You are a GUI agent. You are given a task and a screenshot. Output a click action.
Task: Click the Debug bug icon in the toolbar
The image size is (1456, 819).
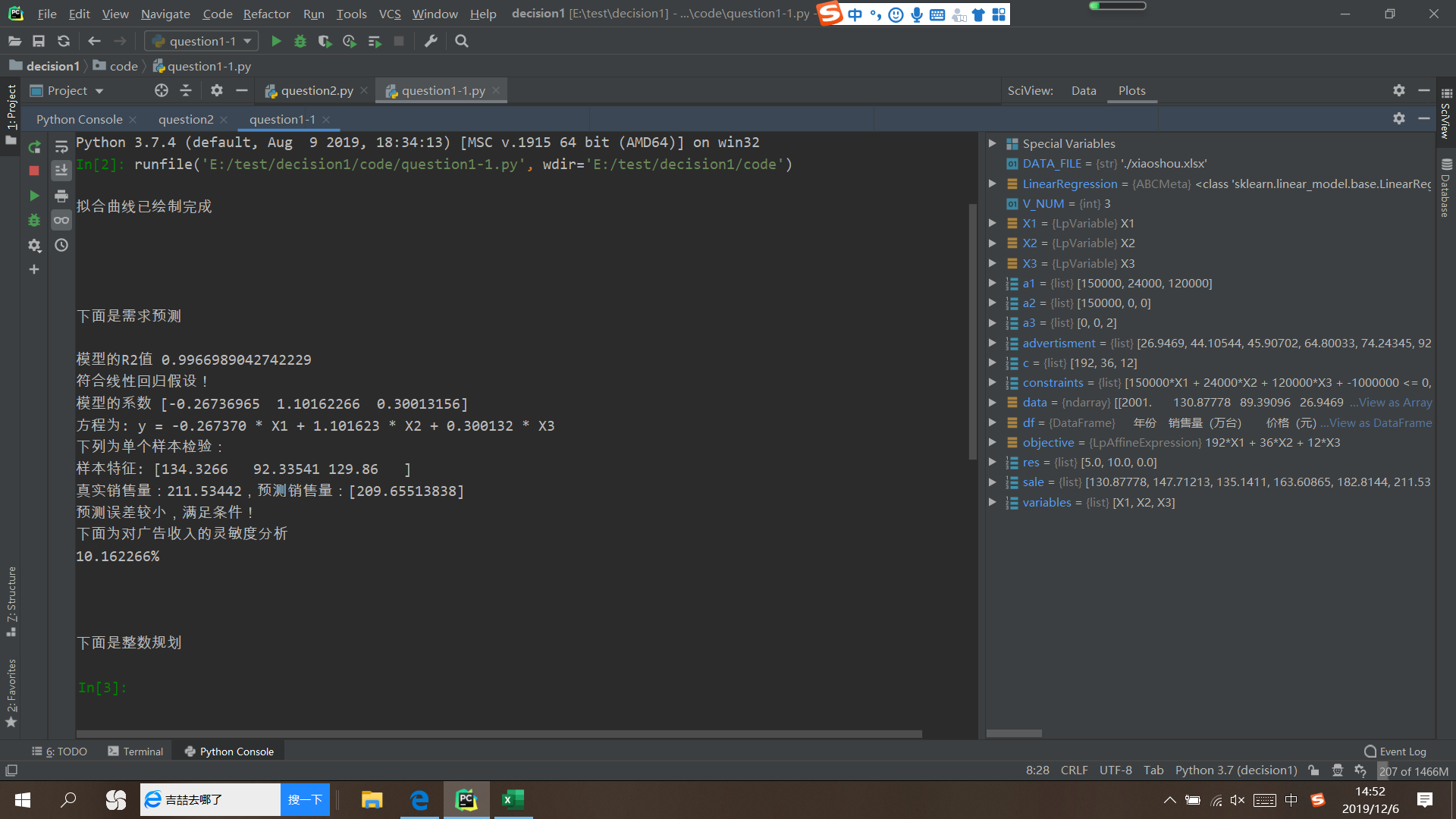coord(300,41)
